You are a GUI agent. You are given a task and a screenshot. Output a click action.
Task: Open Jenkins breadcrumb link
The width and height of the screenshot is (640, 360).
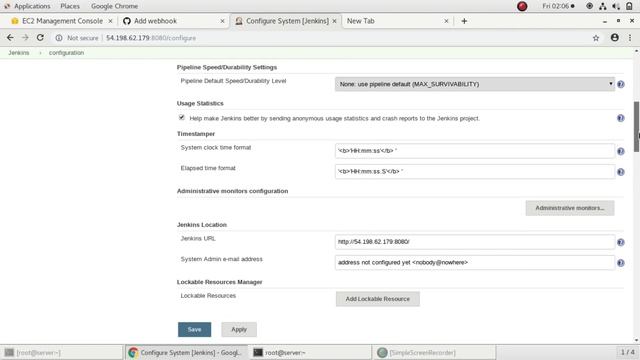tap(19, 53)
